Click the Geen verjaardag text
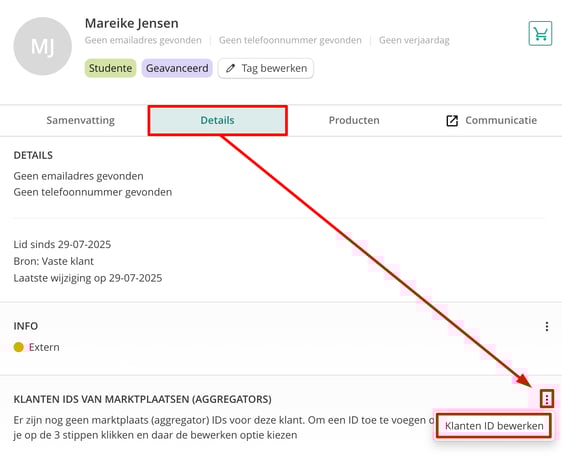Viewport: 562px width, 456px height. (x=414, y=40)
